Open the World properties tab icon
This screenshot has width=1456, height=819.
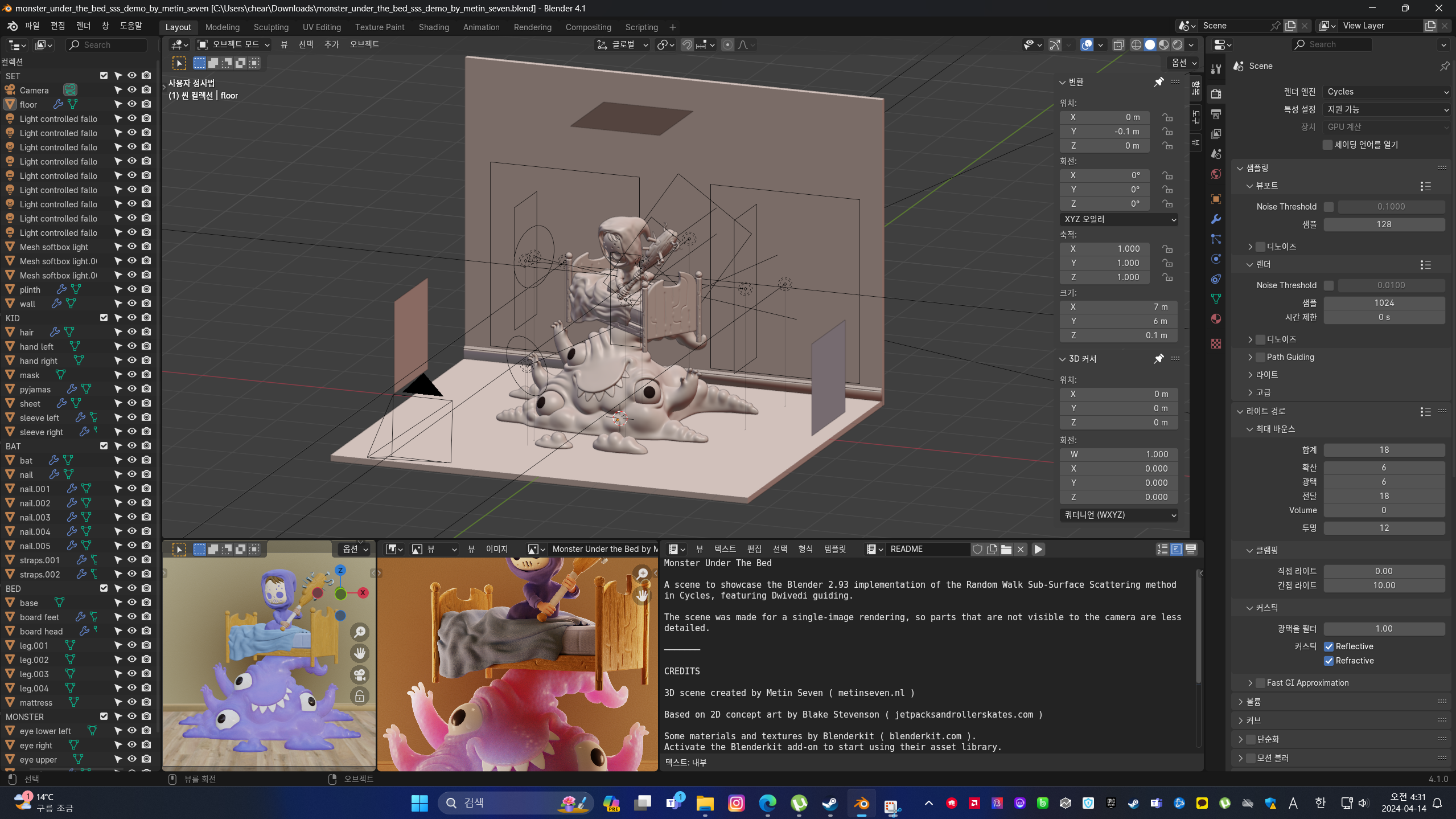click(x=1216, y=174)
